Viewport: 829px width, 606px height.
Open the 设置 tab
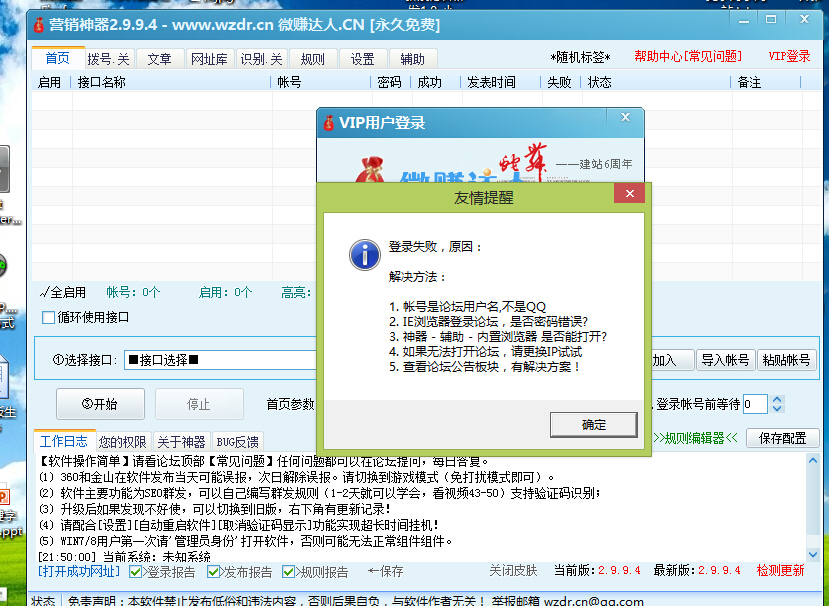click(362, 59)
